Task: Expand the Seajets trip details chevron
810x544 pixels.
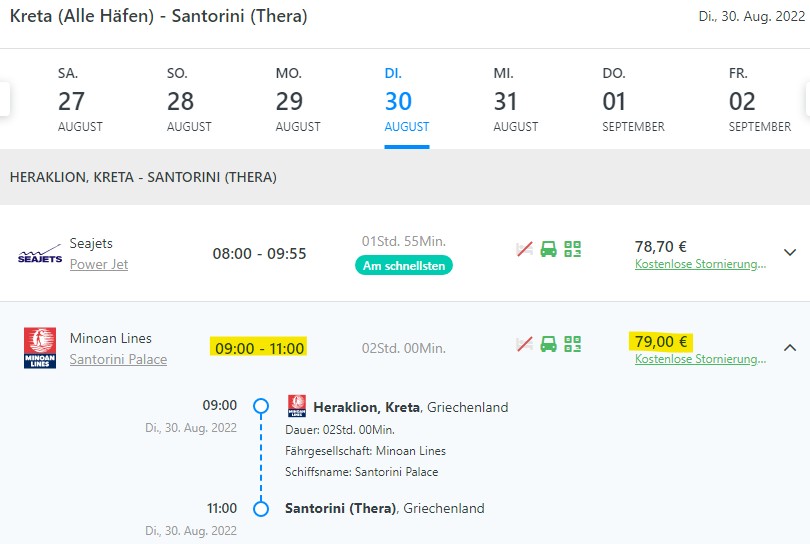Action: click(790, 252)
